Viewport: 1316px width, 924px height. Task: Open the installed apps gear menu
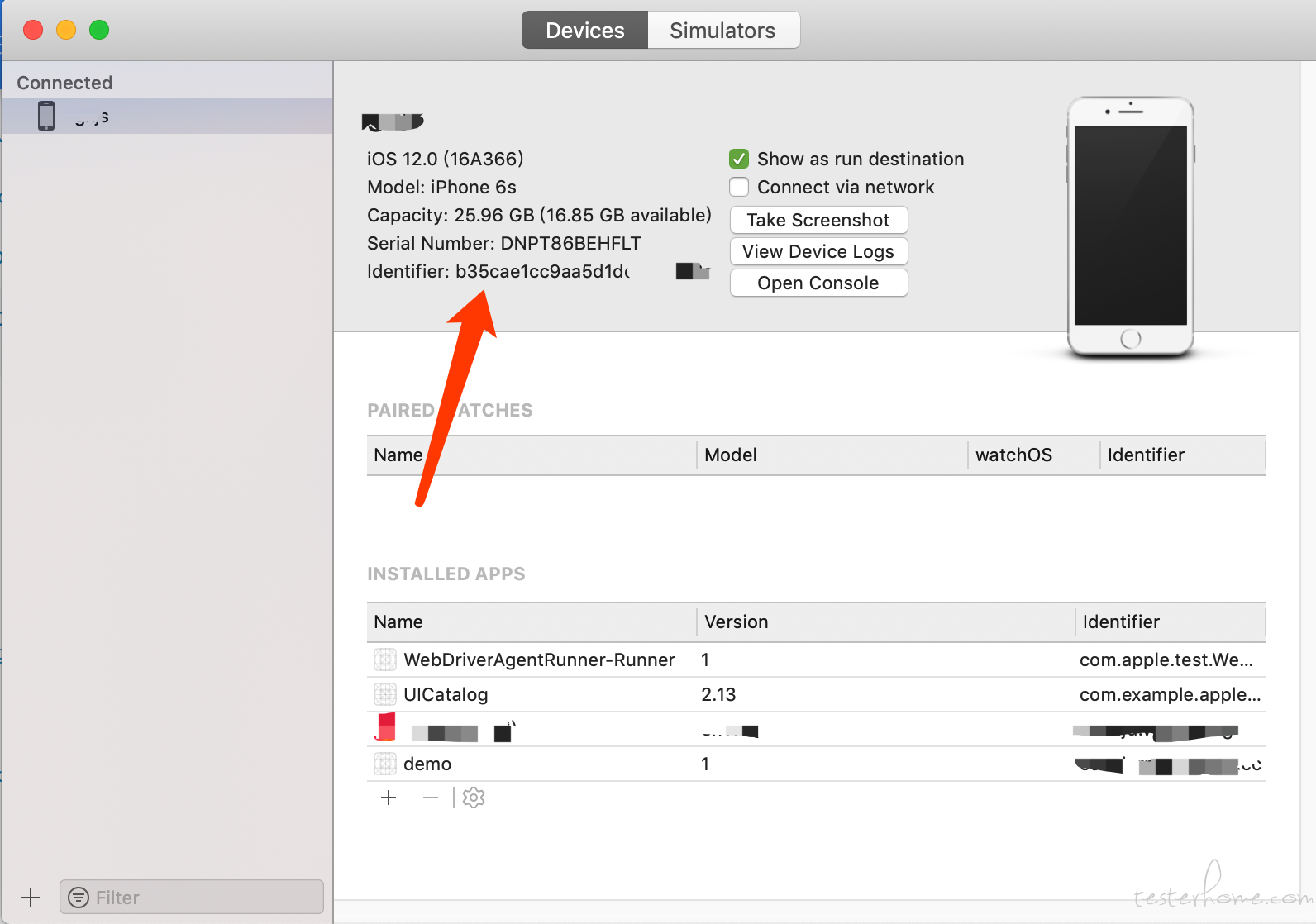pyautogui.click(x=474, y=798)
